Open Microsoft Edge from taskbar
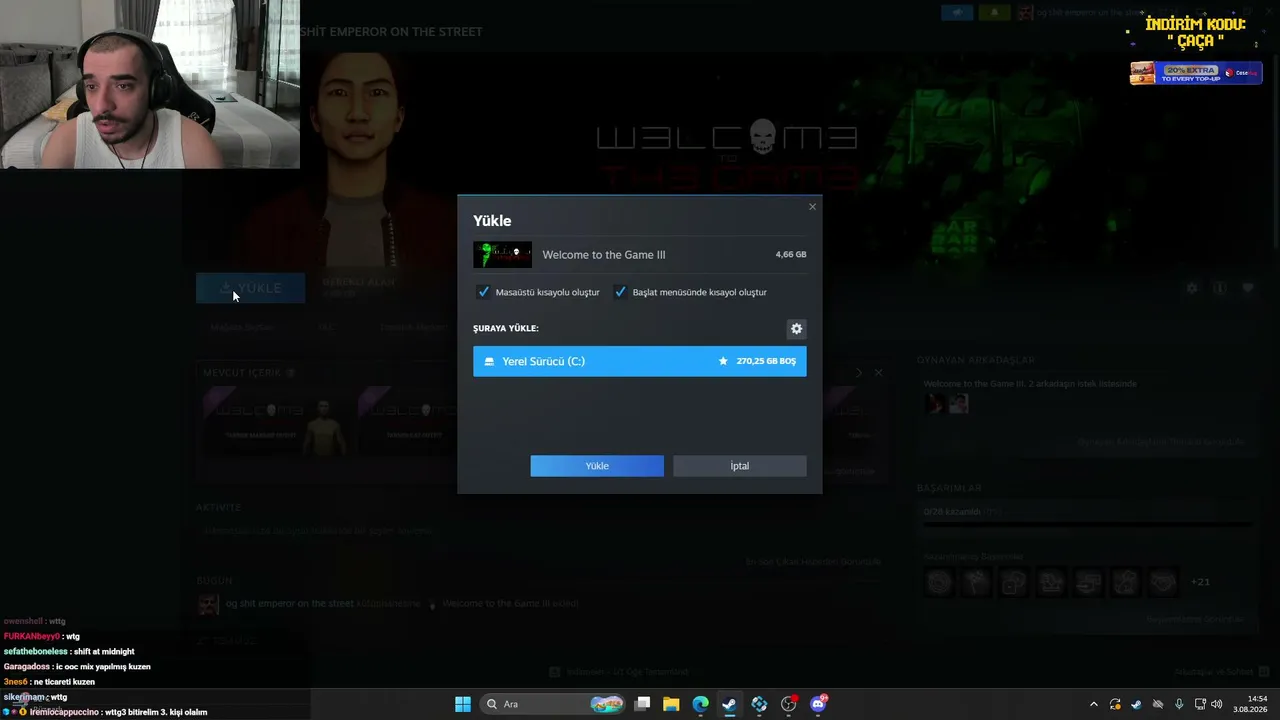1280x720 pixels. pyautogui.click(x=700, y=704)
